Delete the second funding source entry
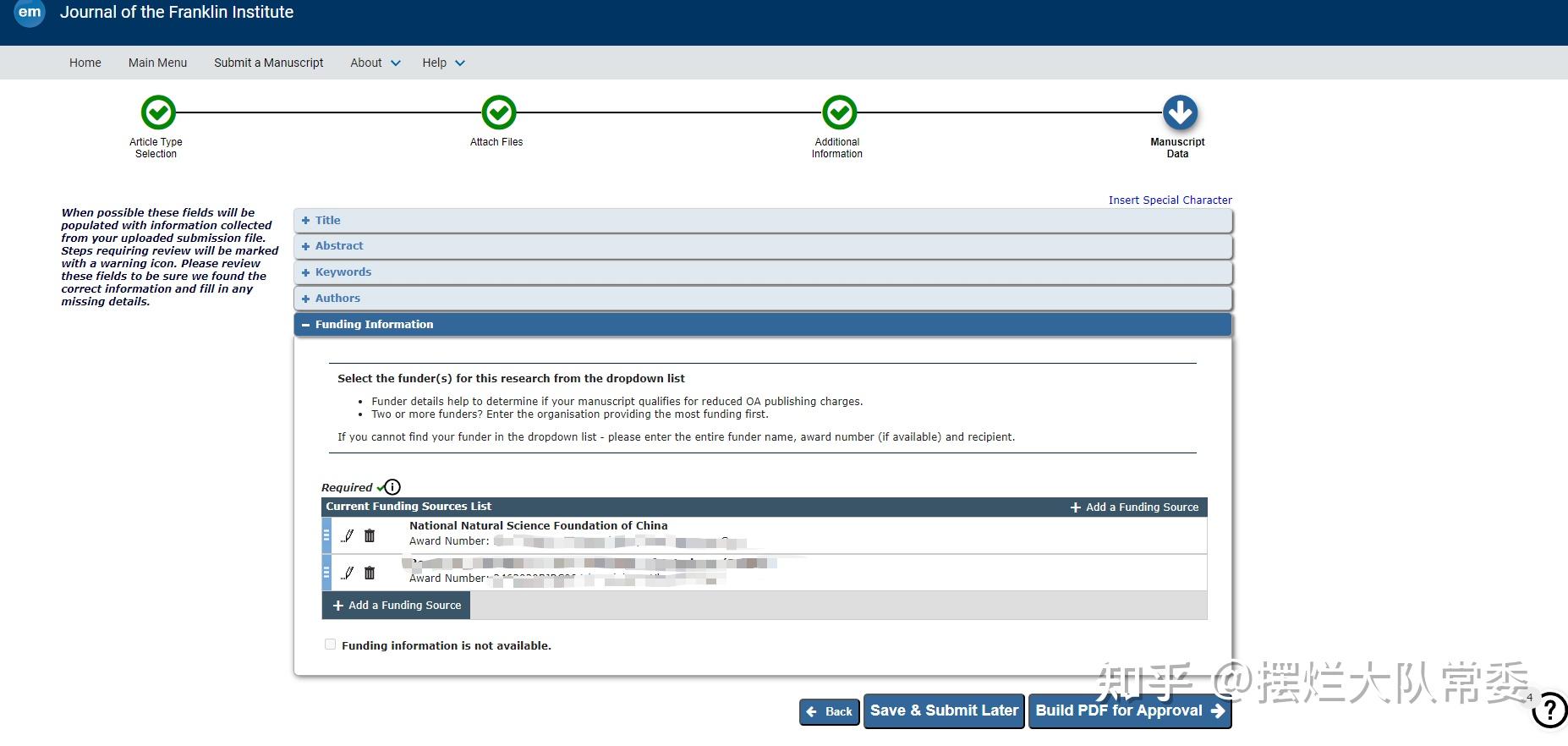1568x746 pixels. (370, 573)
